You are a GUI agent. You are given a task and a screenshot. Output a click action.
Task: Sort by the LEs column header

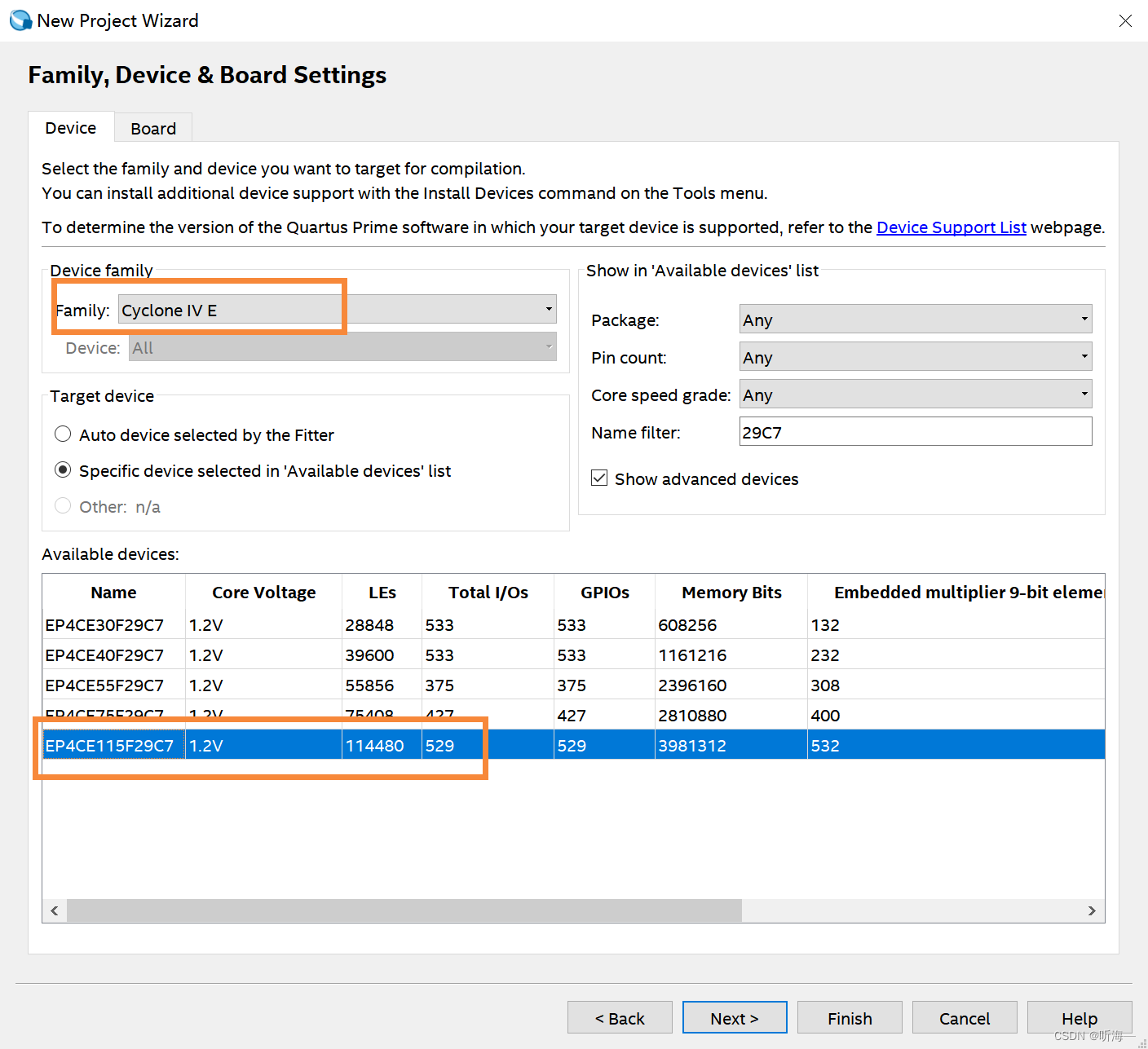click(382, 593)
